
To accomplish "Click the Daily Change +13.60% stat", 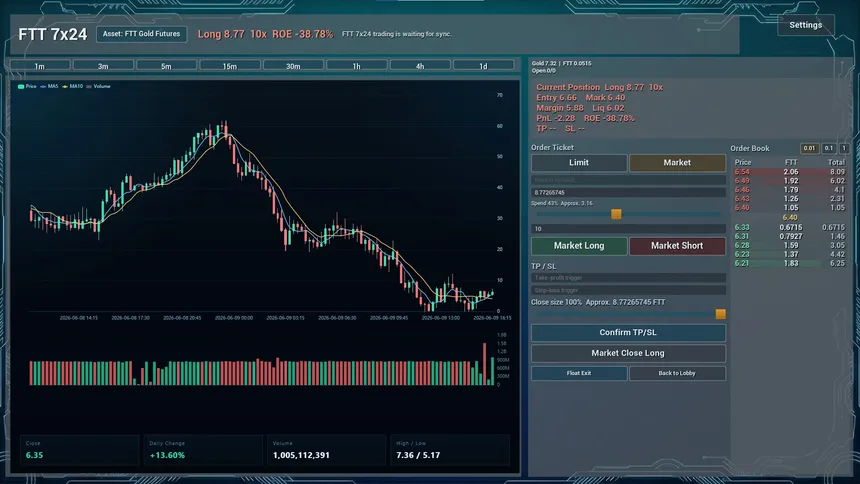I will [x=203, y=450].
